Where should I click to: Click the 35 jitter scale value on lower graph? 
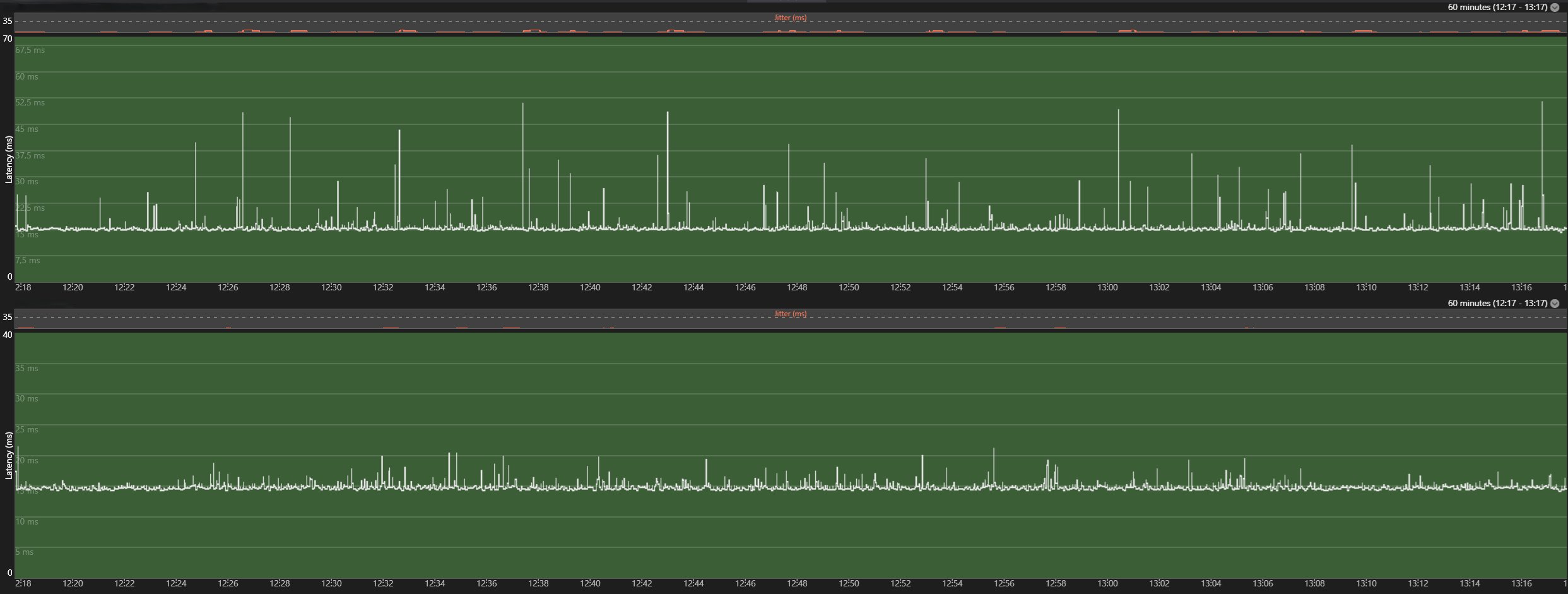pyautogui.click(x=8, y=317)
